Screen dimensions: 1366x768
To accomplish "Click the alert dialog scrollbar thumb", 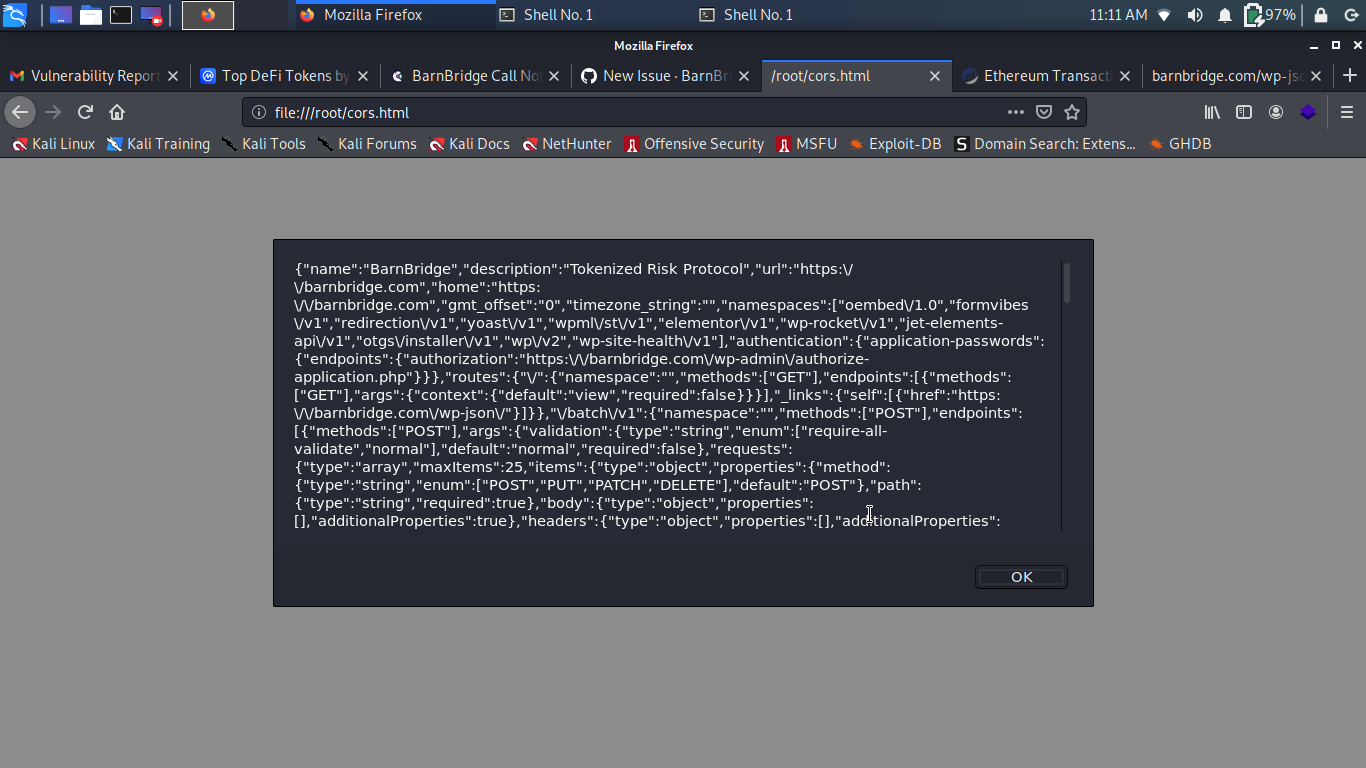I will point(1067,282).
